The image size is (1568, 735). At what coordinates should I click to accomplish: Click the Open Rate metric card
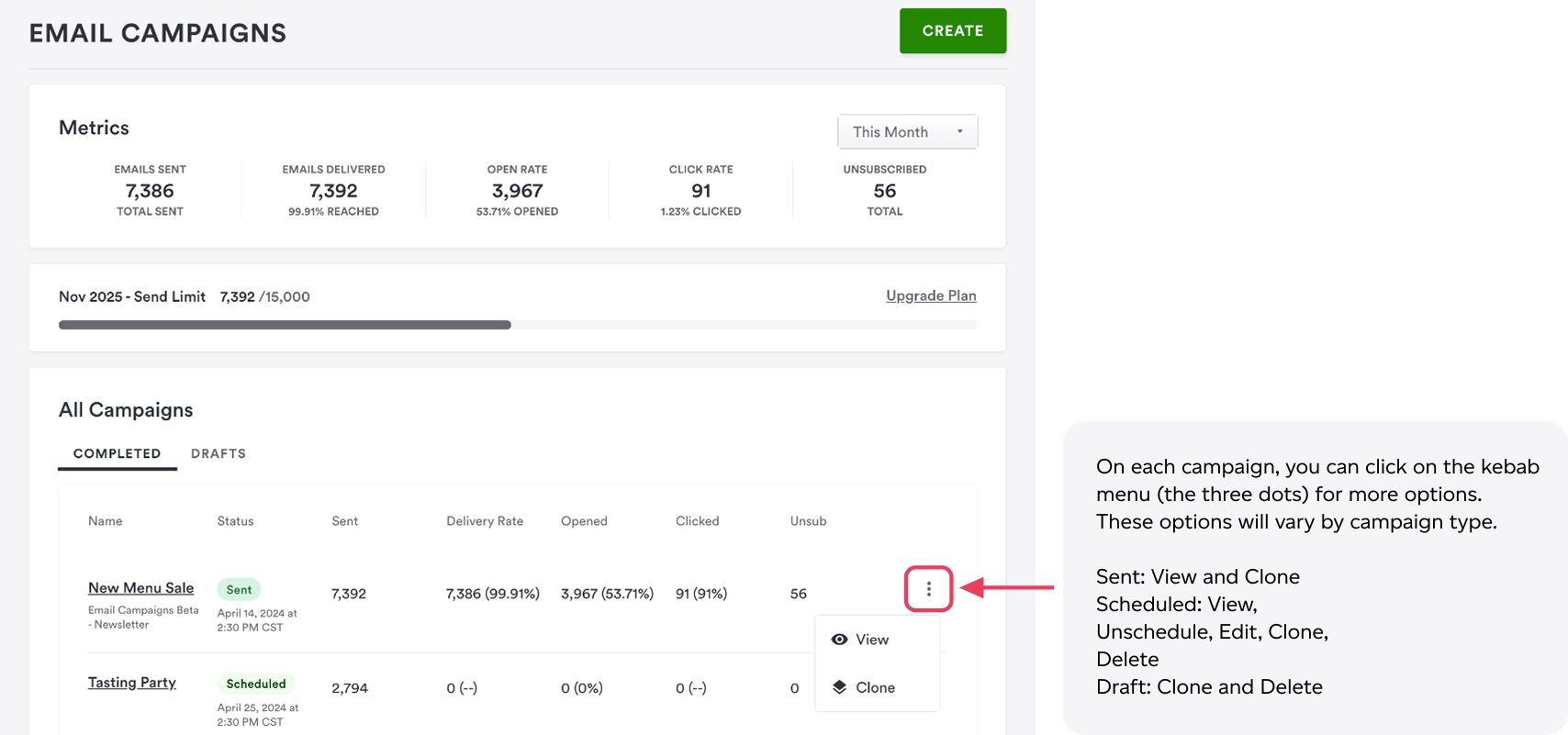[x=517, y=190]
